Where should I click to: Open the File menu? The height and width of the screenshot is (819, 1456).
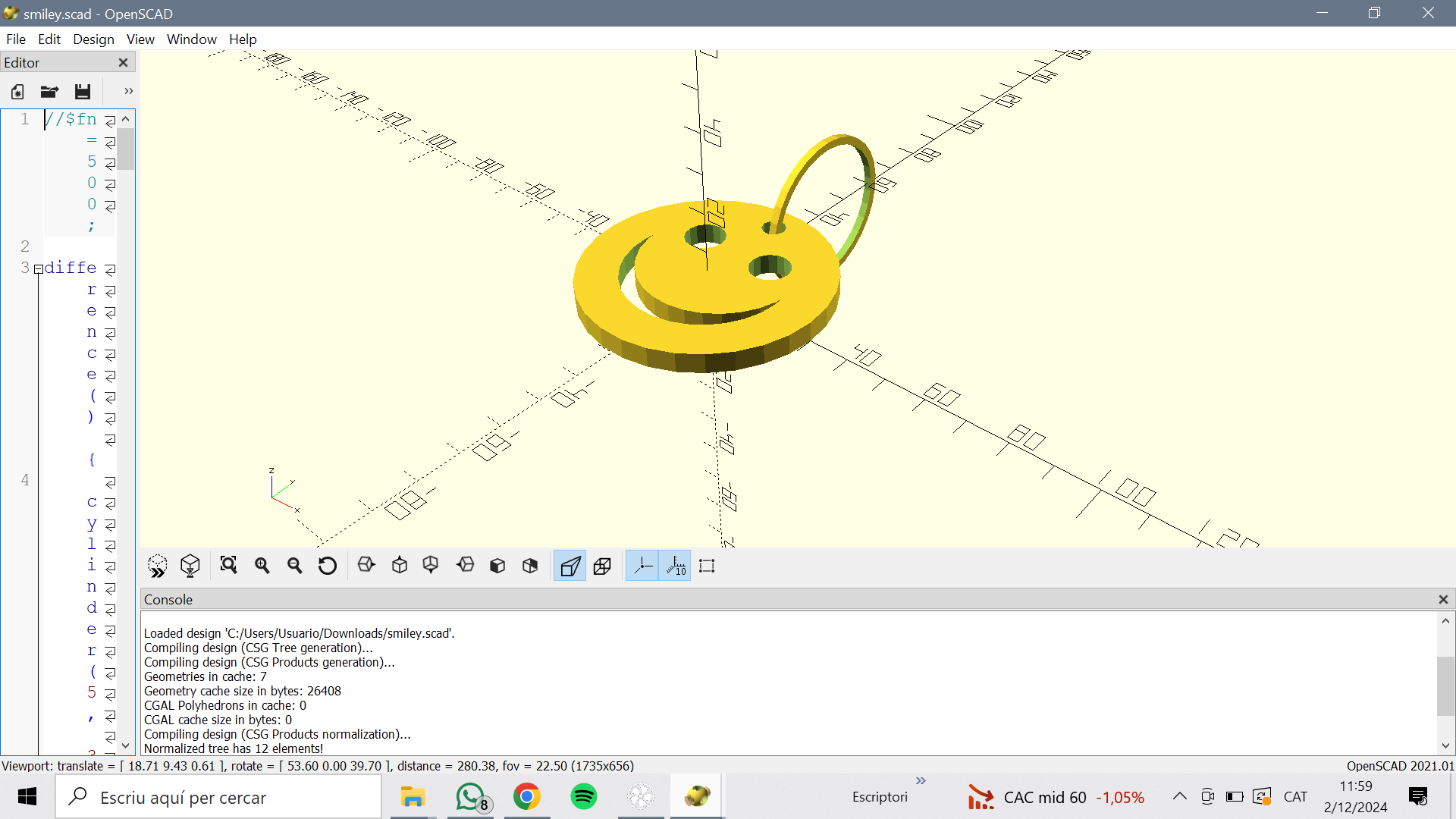tap(16, 39)
